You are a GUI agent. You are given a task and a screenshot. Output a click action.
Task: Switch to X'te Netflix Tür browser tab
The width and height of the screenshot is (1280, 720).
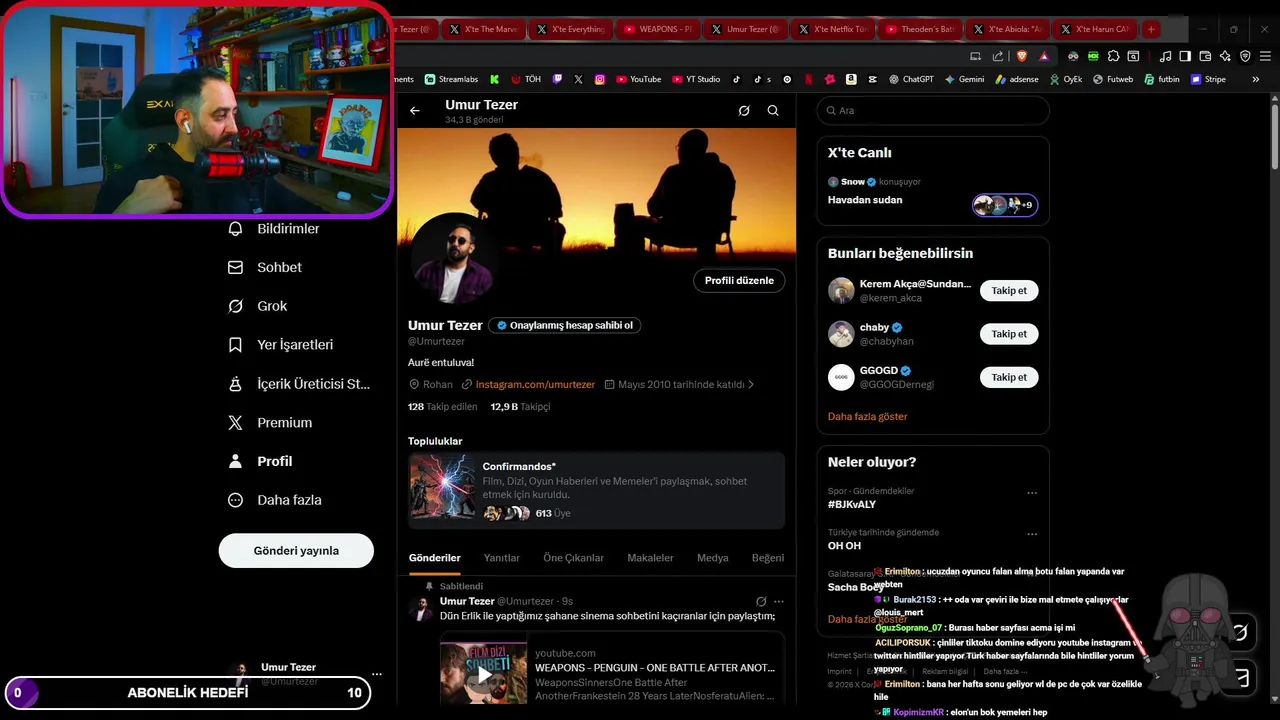tap(833, 29)
